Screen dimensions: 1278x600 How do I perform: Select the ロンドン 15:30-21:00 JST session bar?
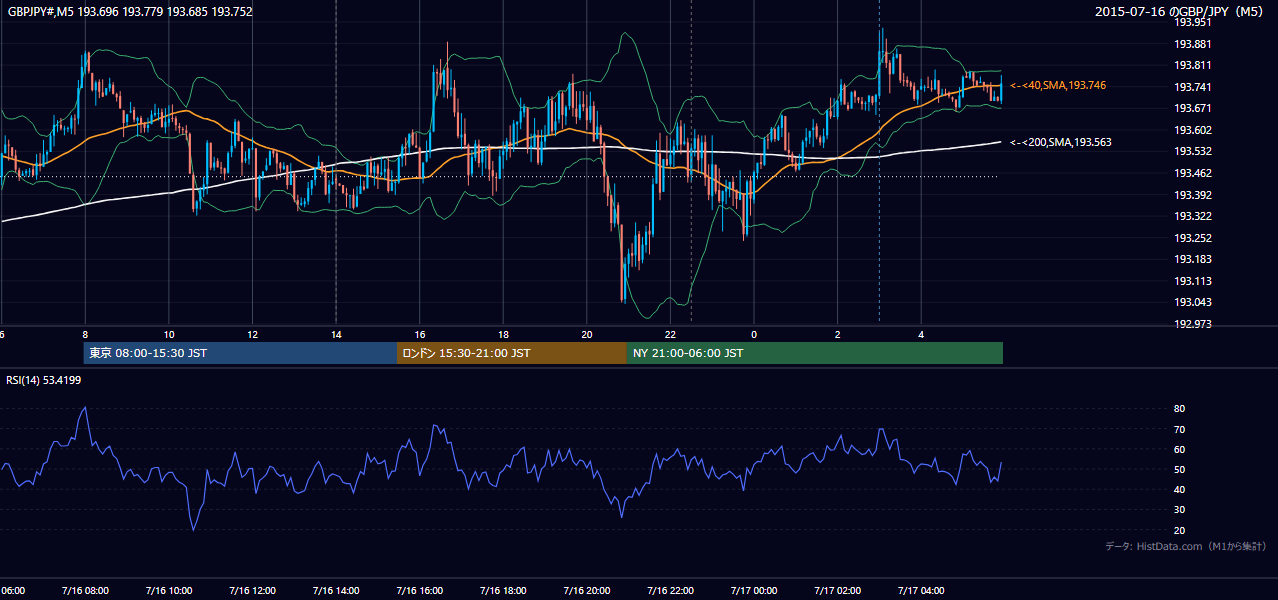[512, 353]
